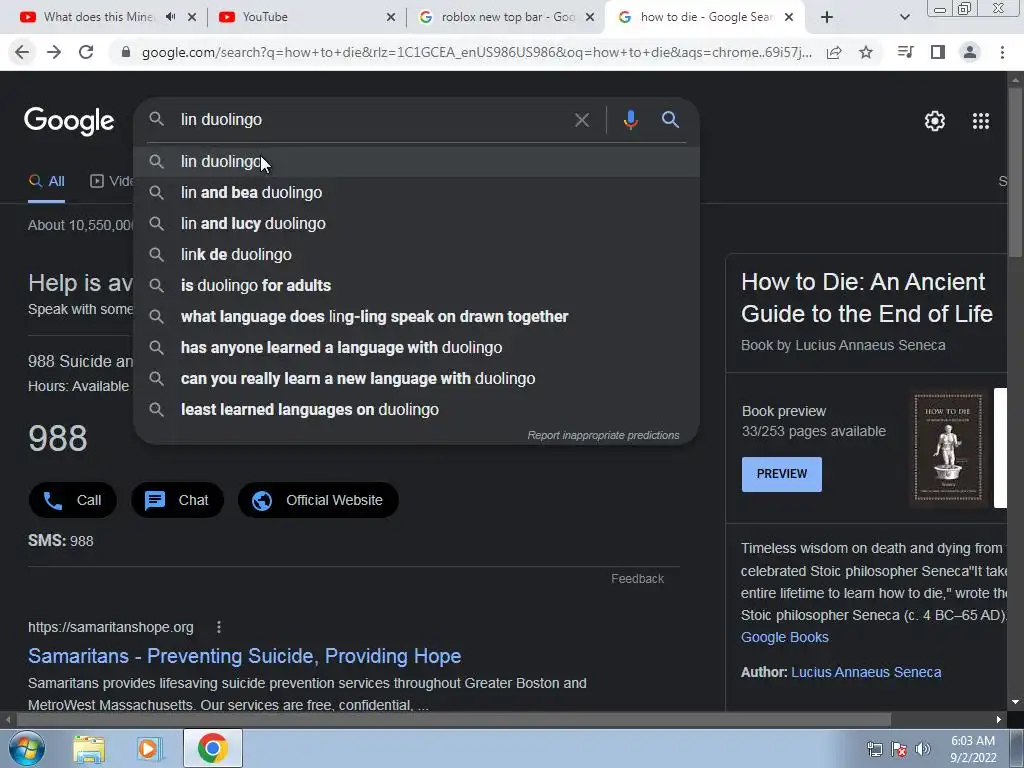Screen dimensions: 1024x768
Task: Clear the search box text
Action: point(581,120)
